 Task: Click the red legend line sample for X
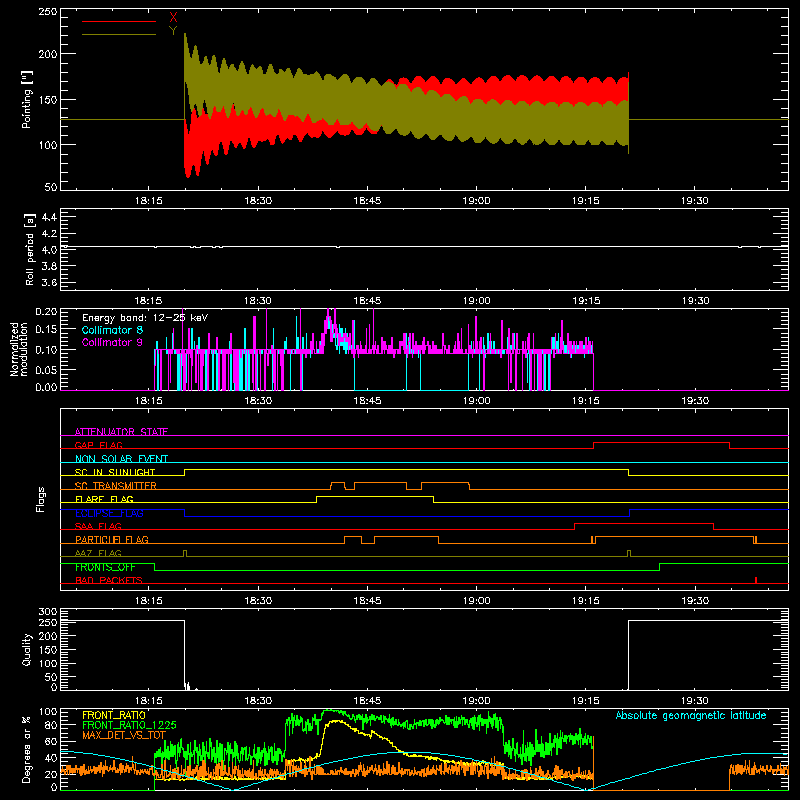(119, 21)
